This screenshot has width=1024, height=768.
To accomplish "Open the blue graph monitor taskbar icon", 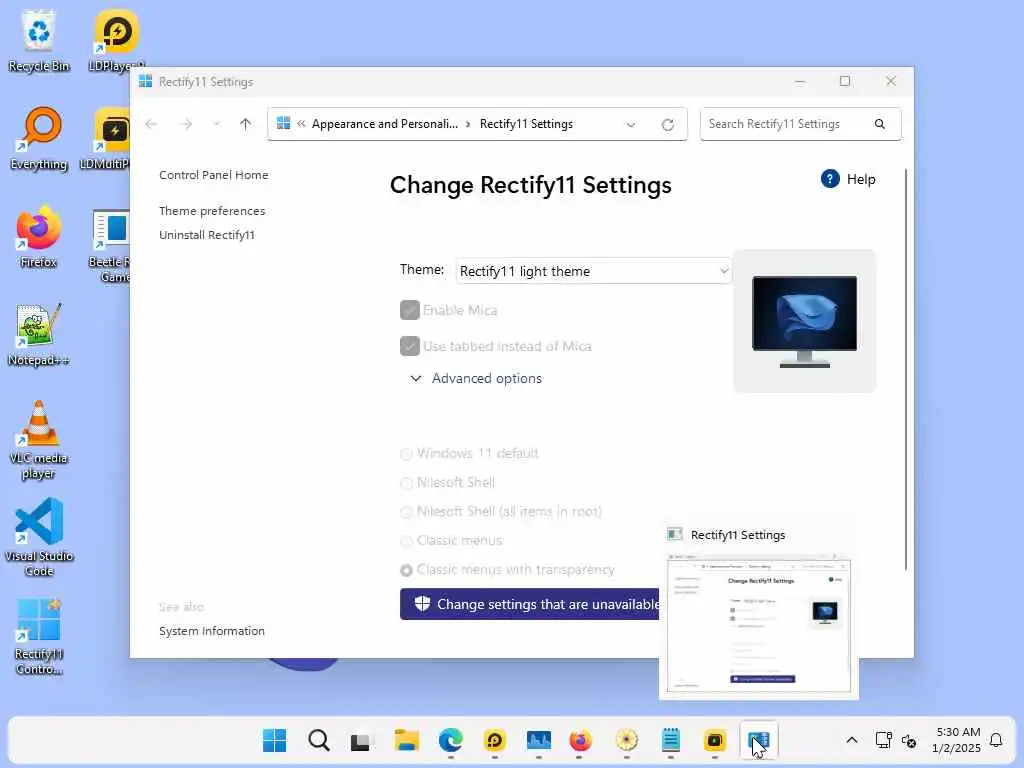I will click(539, 741).
